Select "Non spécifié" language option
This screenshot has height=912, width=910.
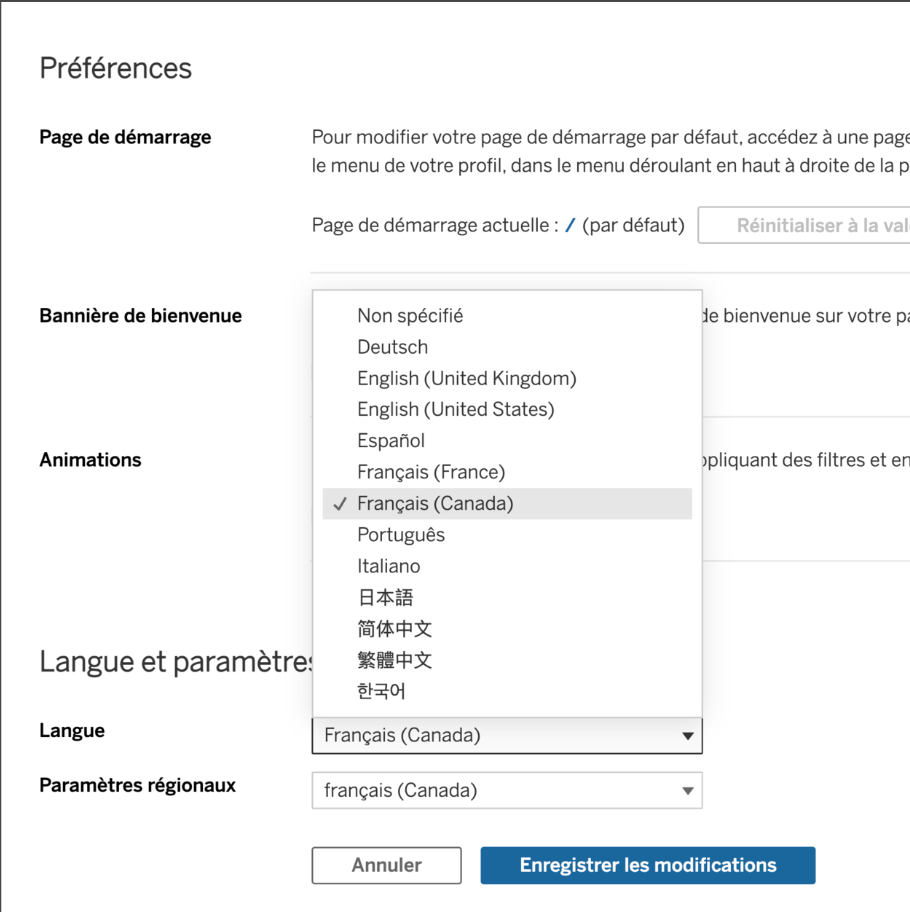click(410, 316)
